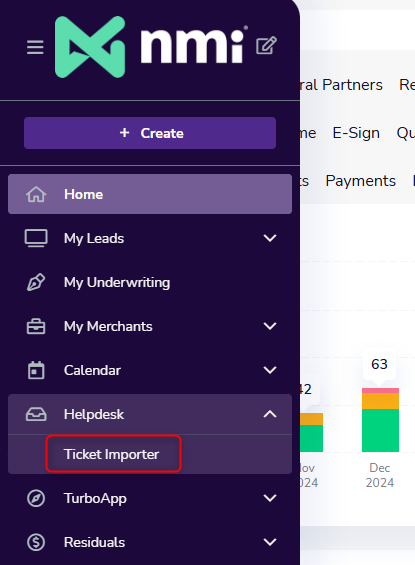This screenshot has width=415, height=565.
Task: Click the plus icon in Create button
Action: click(124, 133)
